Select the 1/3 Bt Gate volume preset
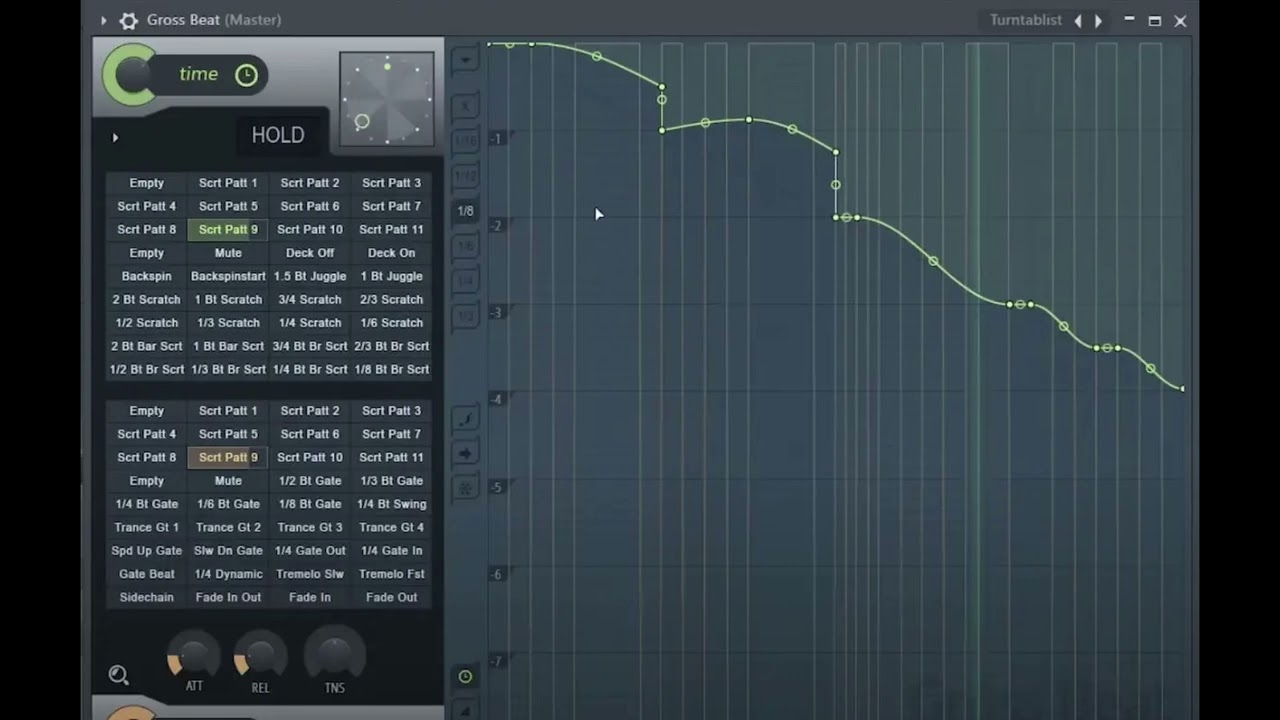Screen dimensions: 1280x720 (391, 481)
